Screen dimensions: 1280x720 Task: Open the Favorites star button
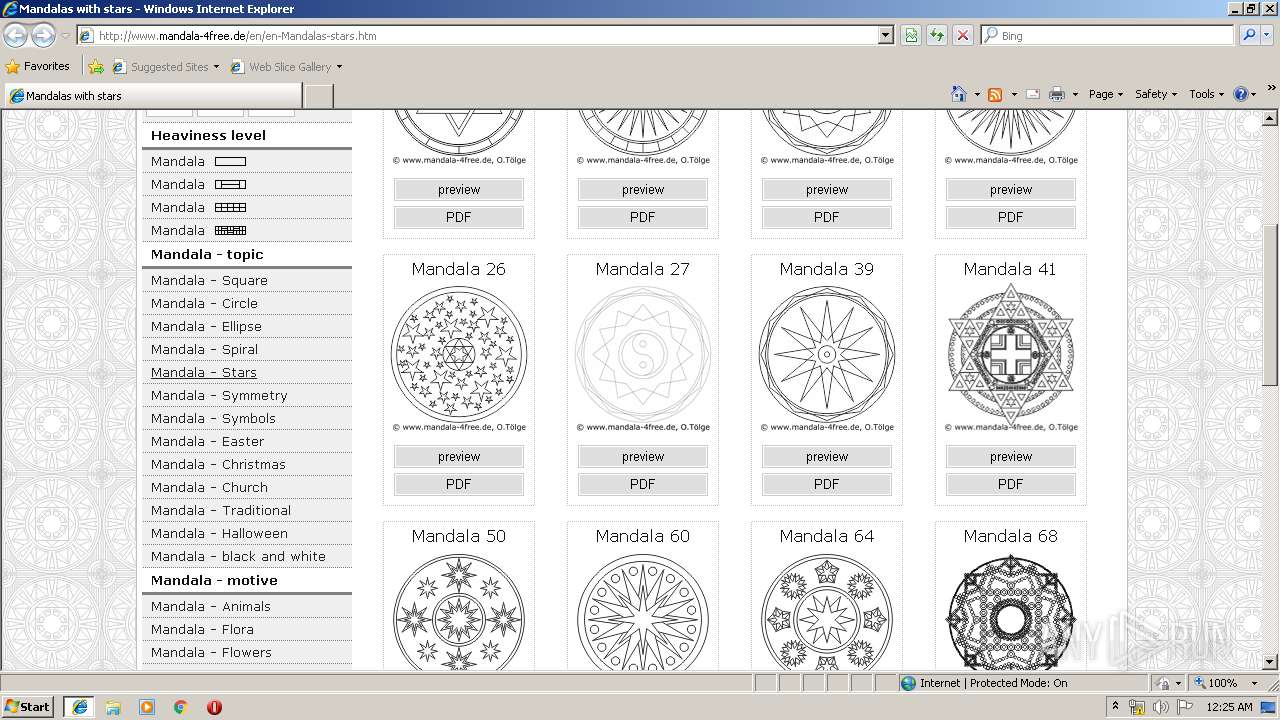pos(37,66)
